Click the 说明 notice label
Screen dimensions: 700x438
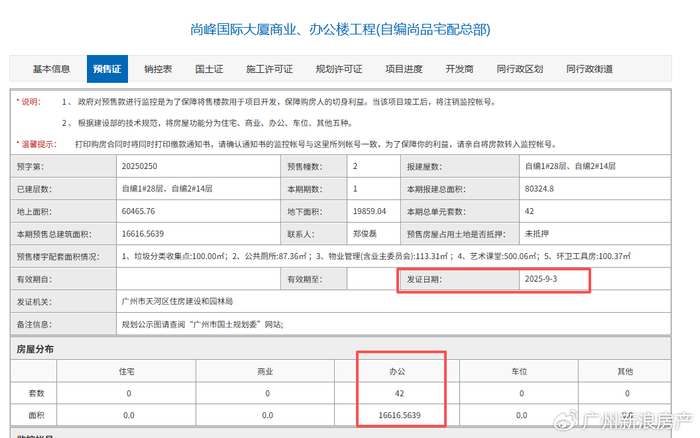[x=29, y=102]
